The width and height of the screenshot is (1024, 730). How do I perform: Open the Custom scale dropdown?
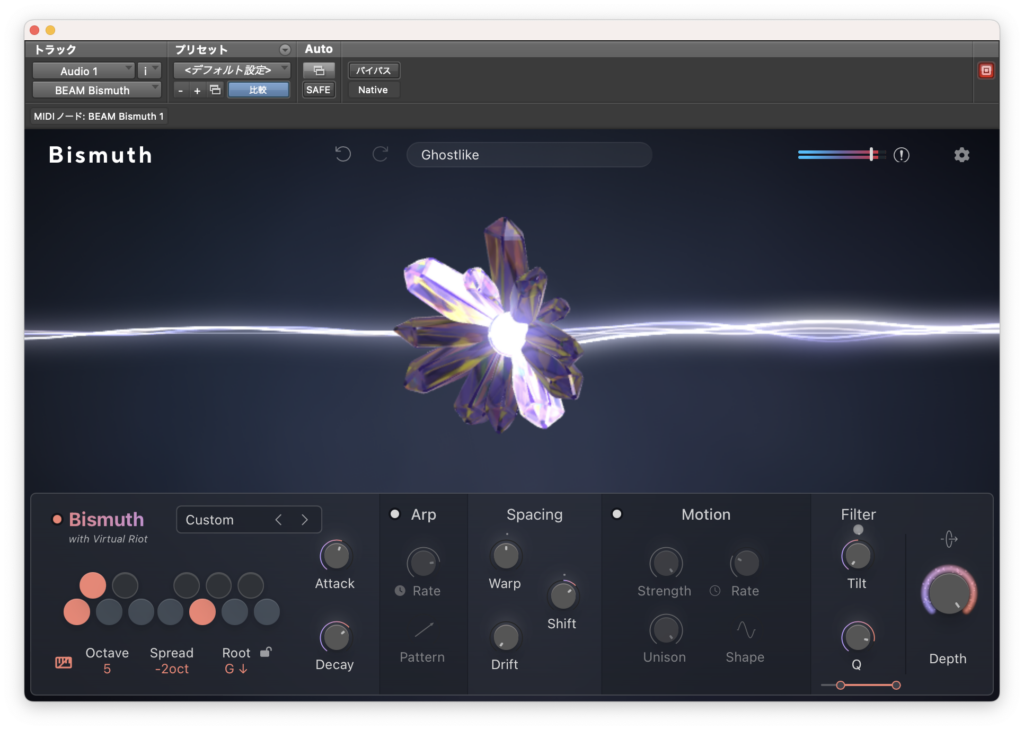(x=225, y=520)
